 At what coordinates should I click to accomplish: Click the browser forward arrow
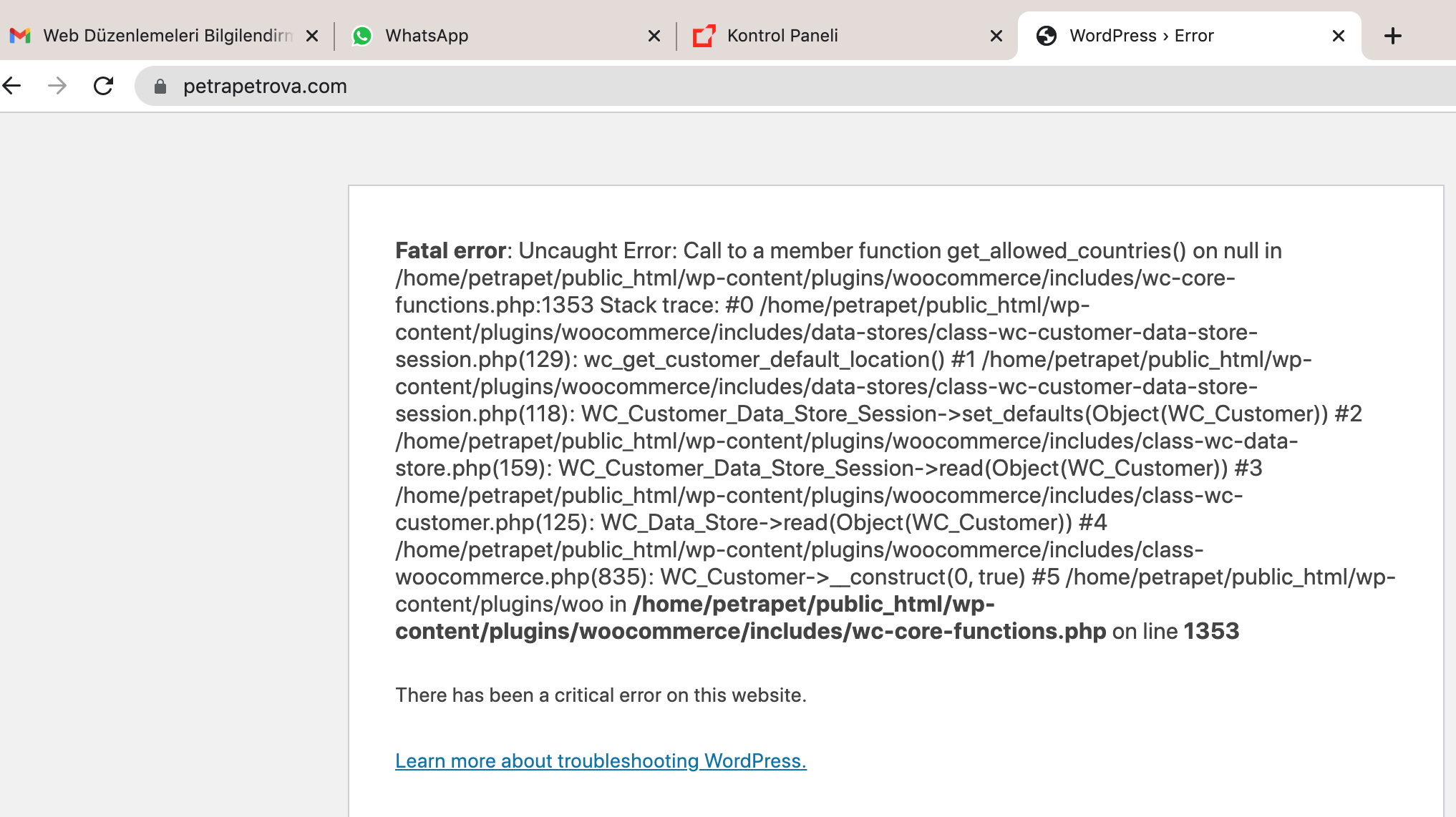click(x=57, y=86)
